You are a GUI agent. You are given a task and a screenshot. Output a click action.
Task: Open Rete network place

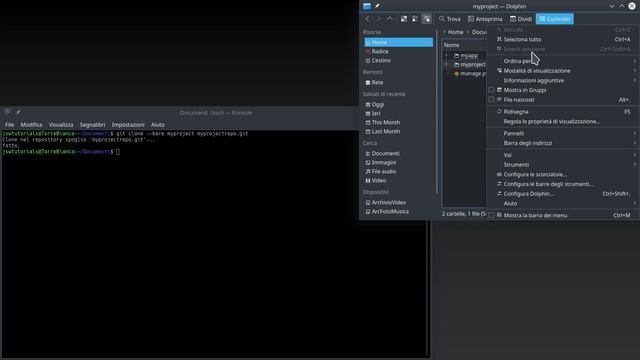click(398, 82)
